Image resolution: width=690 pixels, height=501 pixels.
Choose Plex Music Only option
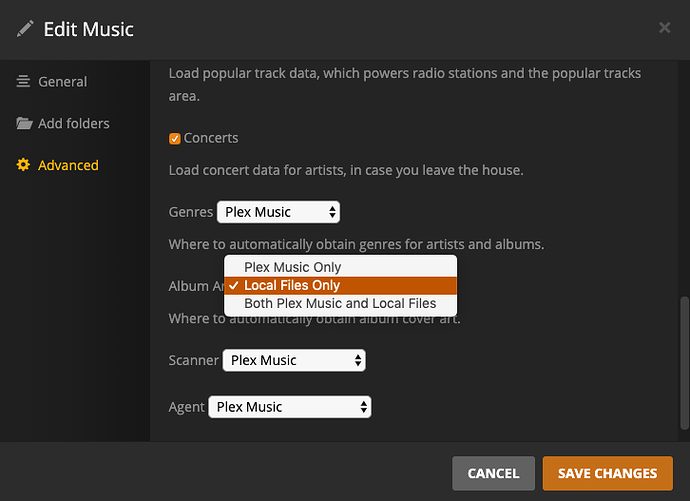[x=292, y=267]
